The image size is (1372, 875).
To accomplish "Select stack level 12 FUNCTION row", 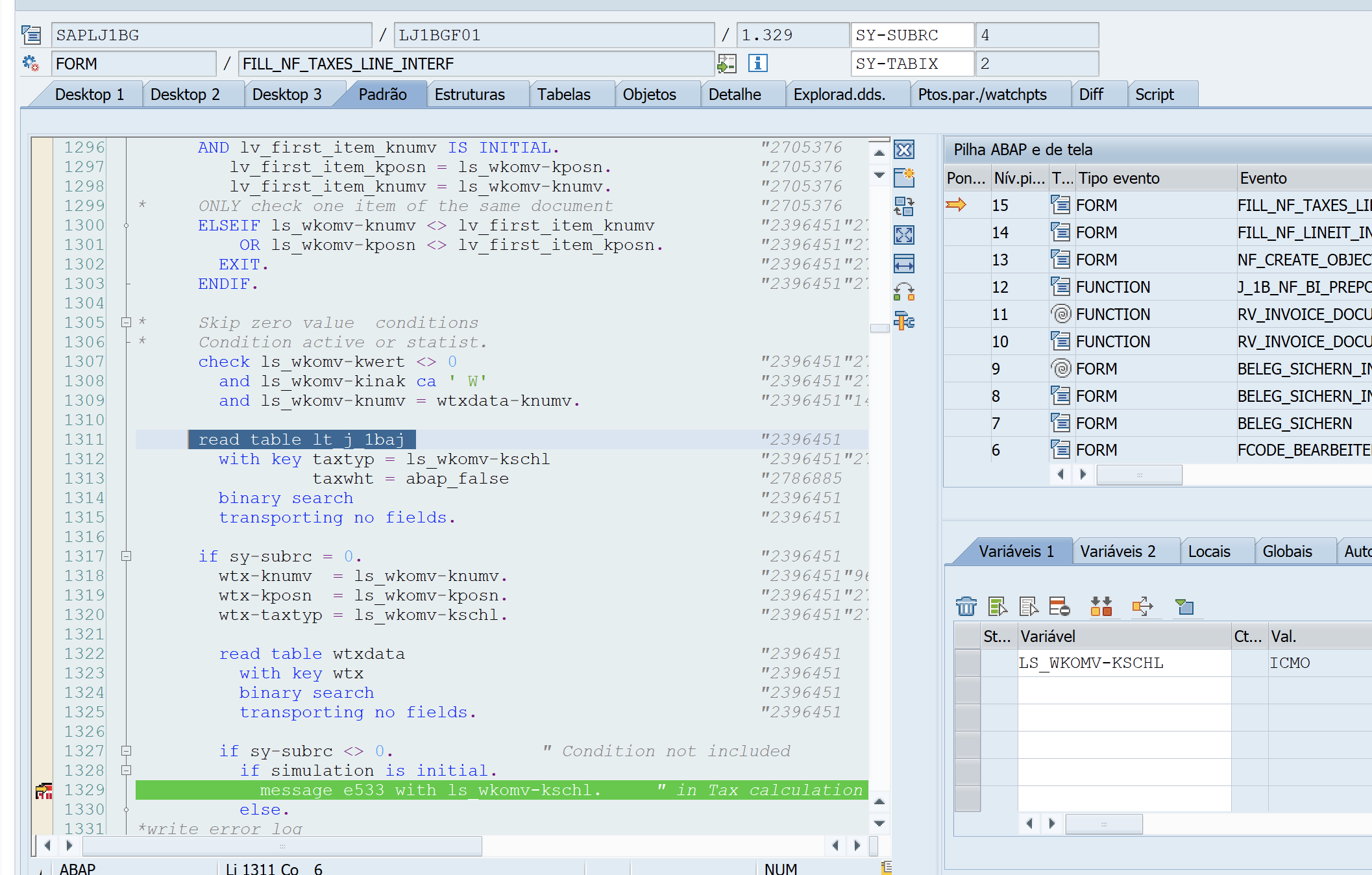I will [1112, 287].
